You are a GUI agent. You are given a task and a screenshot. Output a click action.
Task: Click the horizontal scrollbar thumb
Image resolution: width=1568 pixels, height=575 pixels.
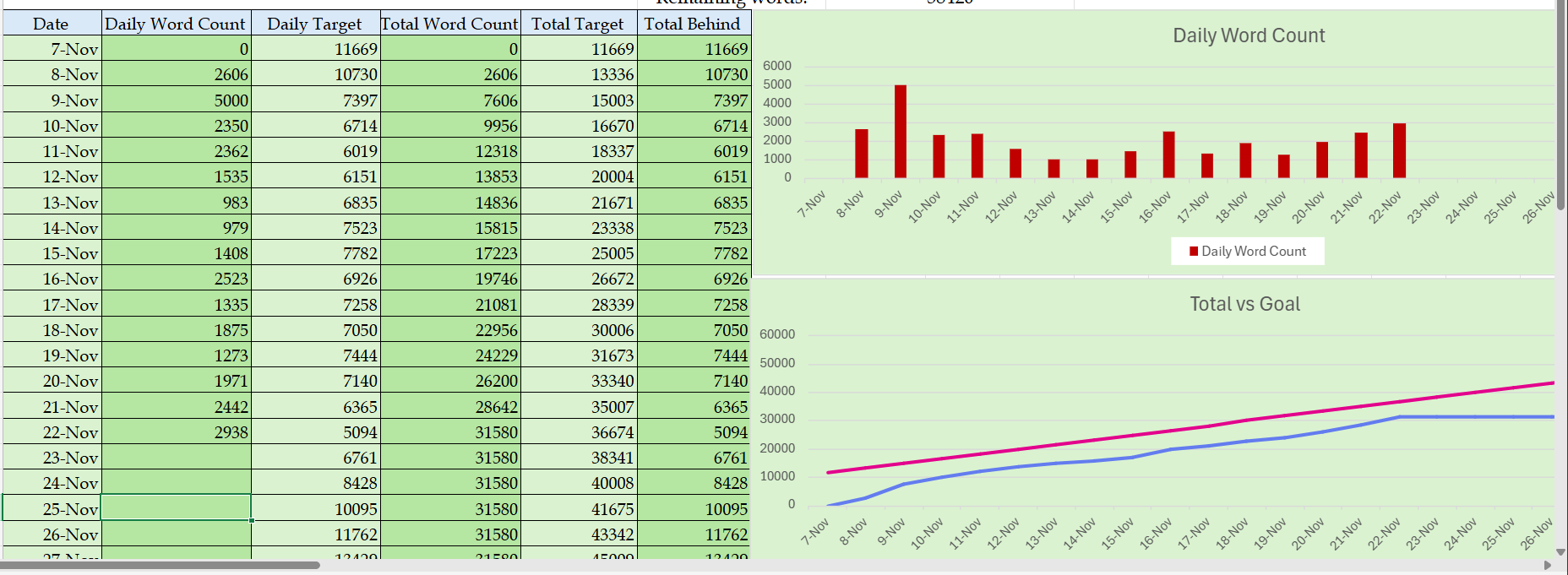[161, 565]
